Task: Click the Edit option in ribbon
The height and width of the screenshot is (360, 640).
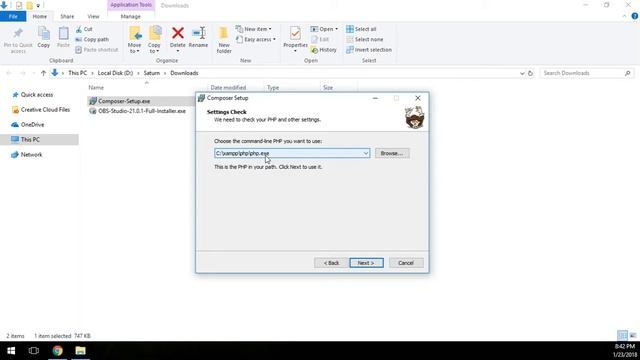Action: tap(320, 39)
